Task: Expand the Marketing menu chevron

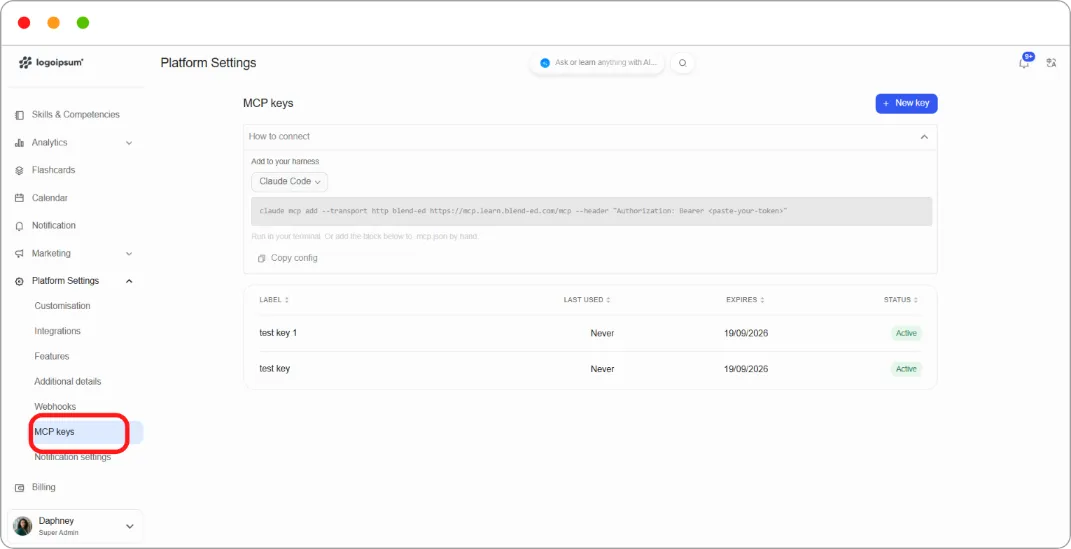Action: point(129,254)
